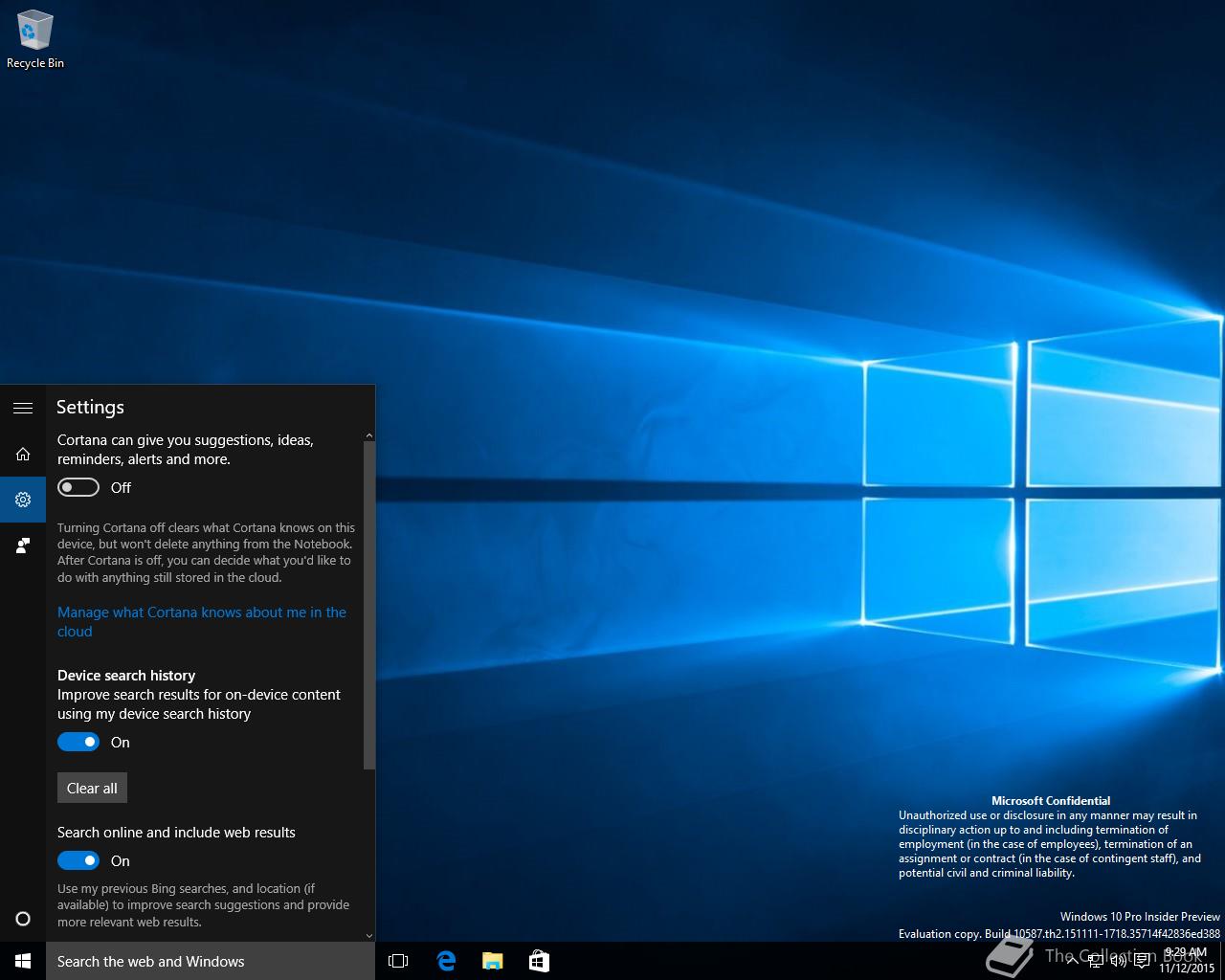Click the Cortana circle icon at sidebar bottom

coord(23,919)
